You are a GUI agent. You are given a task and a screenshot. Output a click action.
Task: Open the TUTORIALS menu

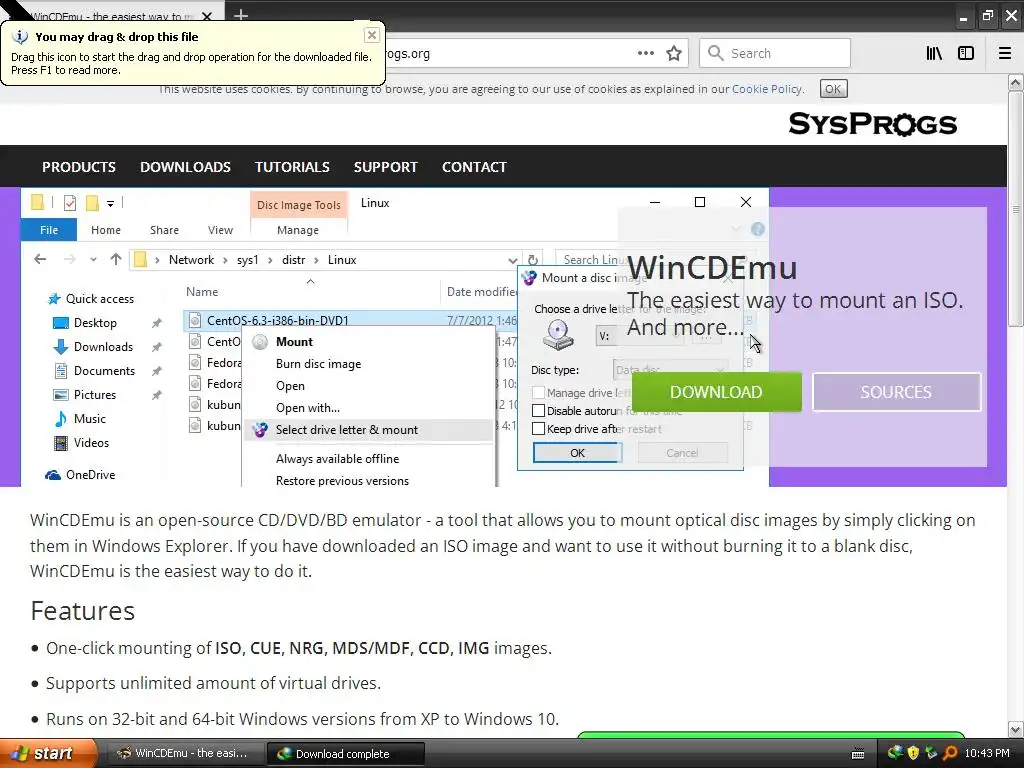tap(292, 167)
